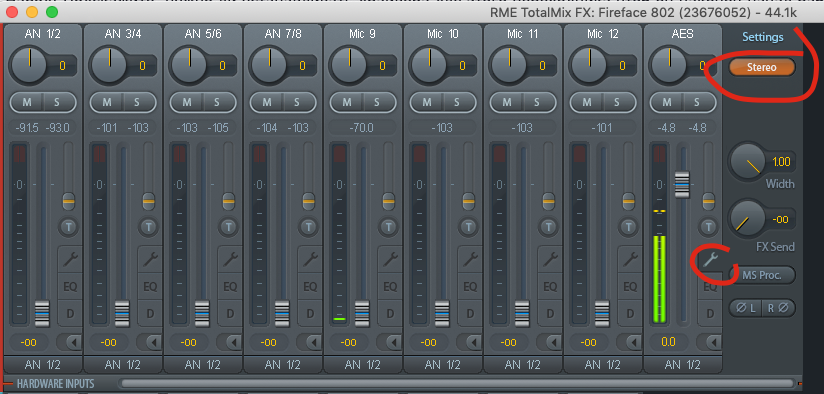This screenshot has height=394, width=824.
Task: Open EQ panel on Mic 9 channel
Action: tap(389, 286)
